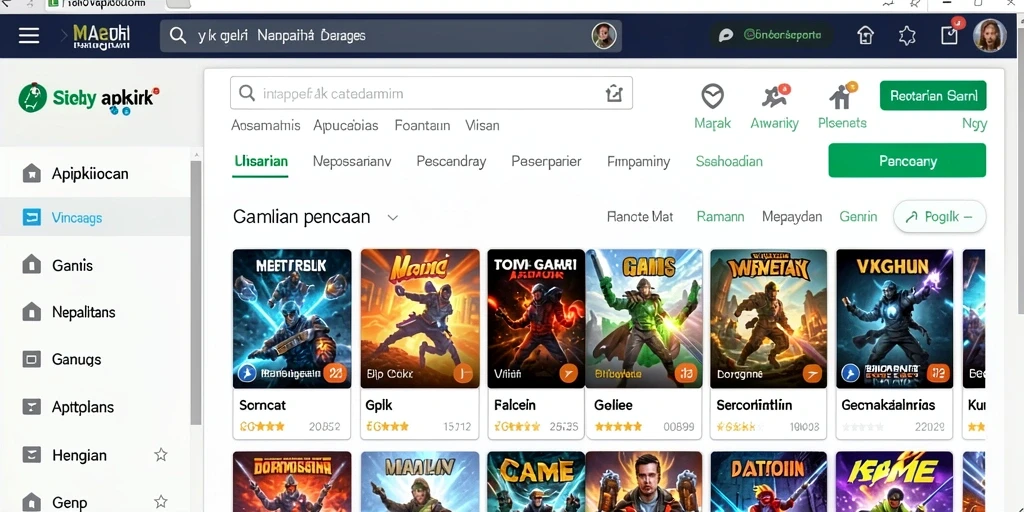The image size is (1024, 512).
Task: Open the Plsenets icon
Action: point(842,96)
